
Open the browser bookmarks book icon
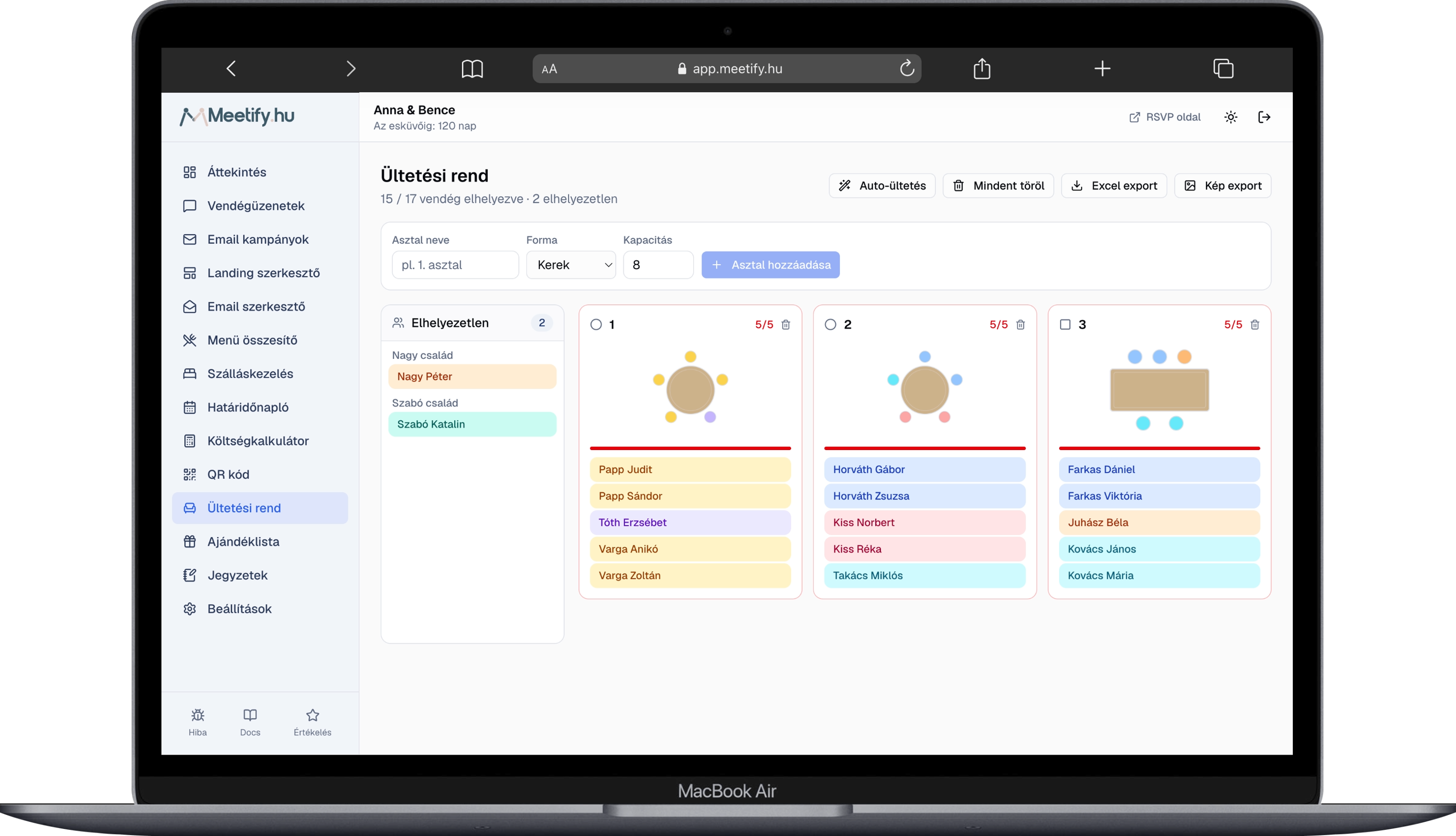point(472,69)
